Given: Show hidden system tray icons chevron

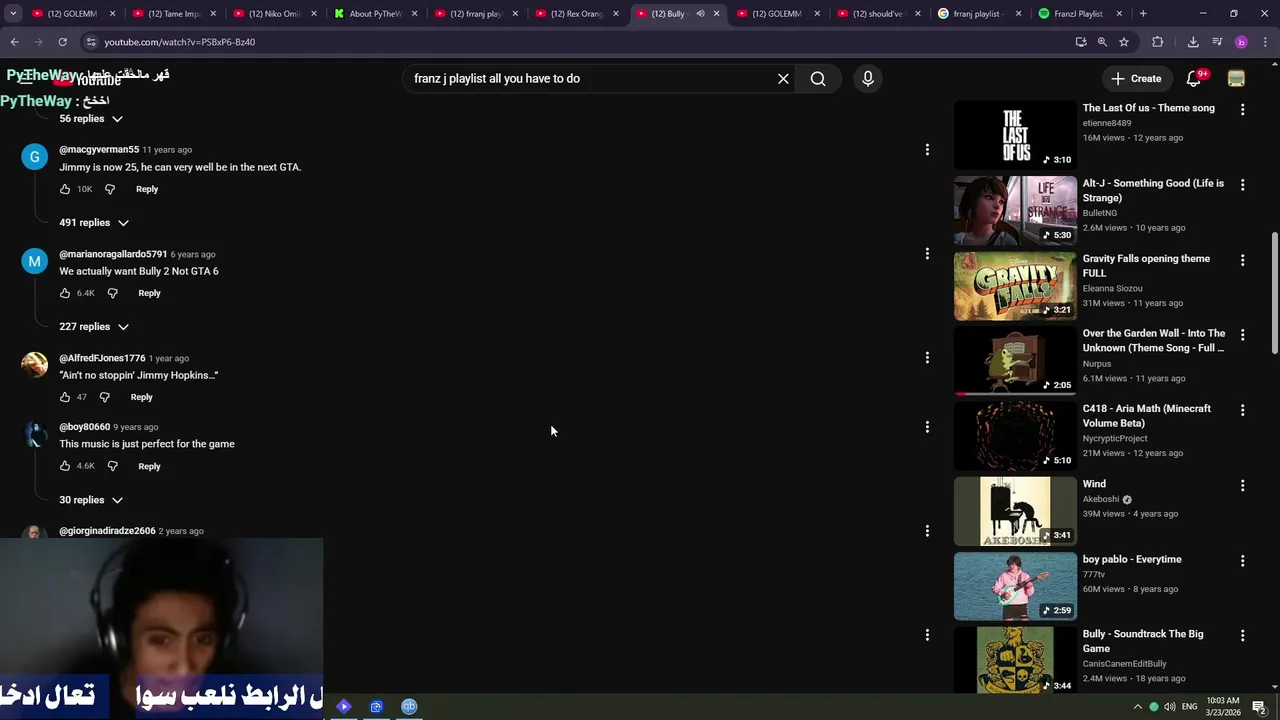Looking at the screenshot, I should [1137, 707].
